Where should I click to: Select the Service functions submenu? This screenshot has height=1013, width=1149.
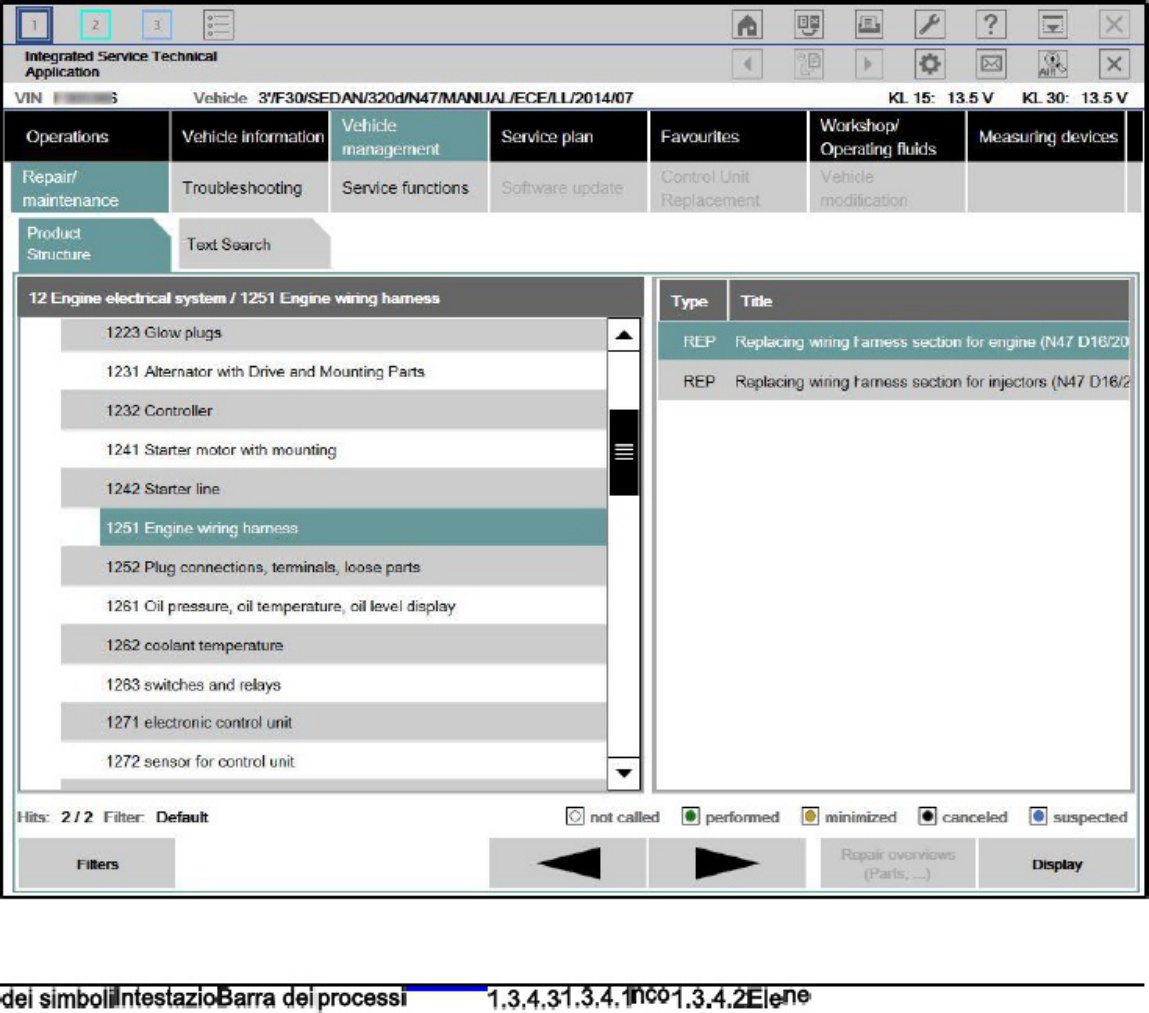[409, 188]
